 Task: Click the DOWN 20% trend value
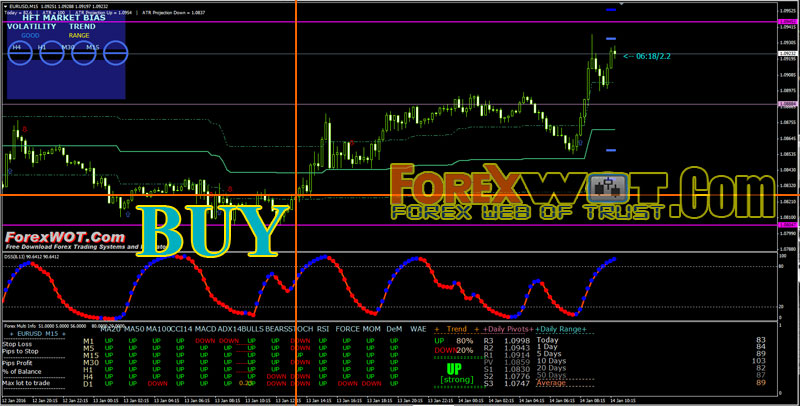(x=454, y=350)
